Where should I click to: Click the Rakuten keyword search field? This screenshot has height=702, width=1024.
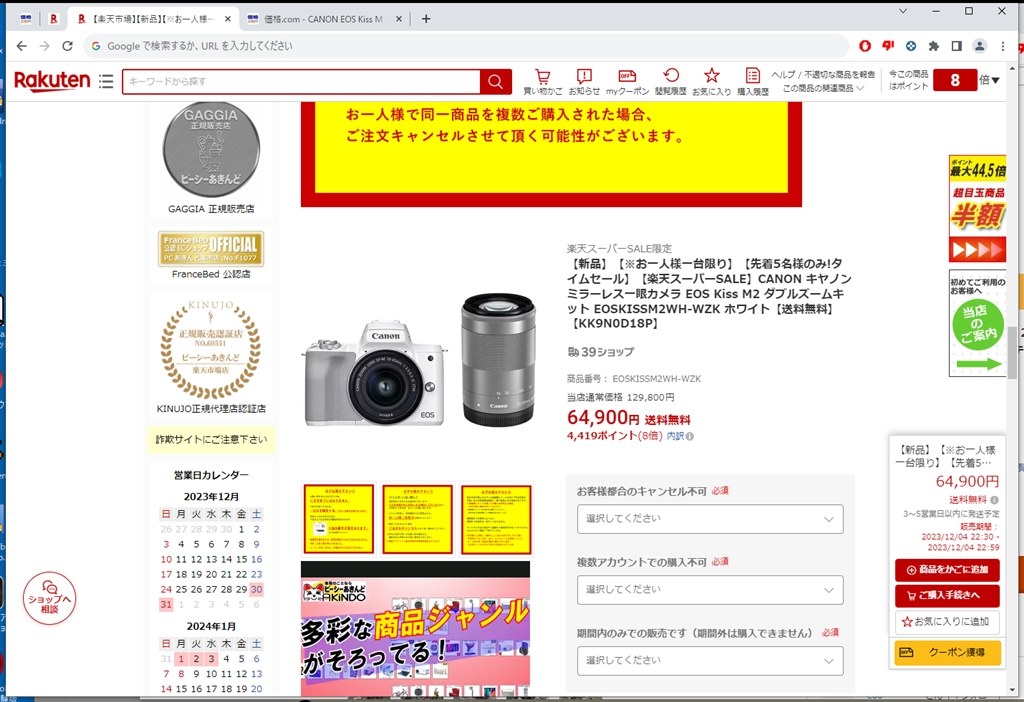tap(301, 82)
